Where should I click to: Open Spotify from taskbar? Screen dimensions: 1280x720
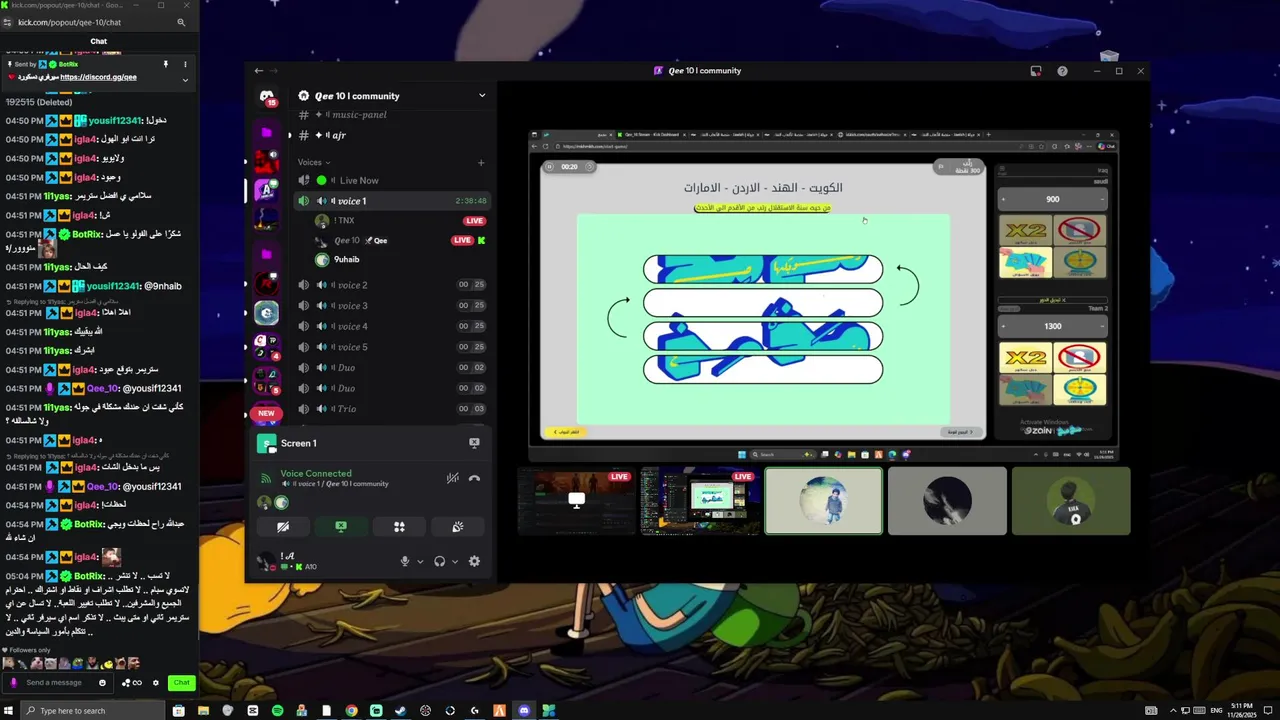[x=277, y=711]
